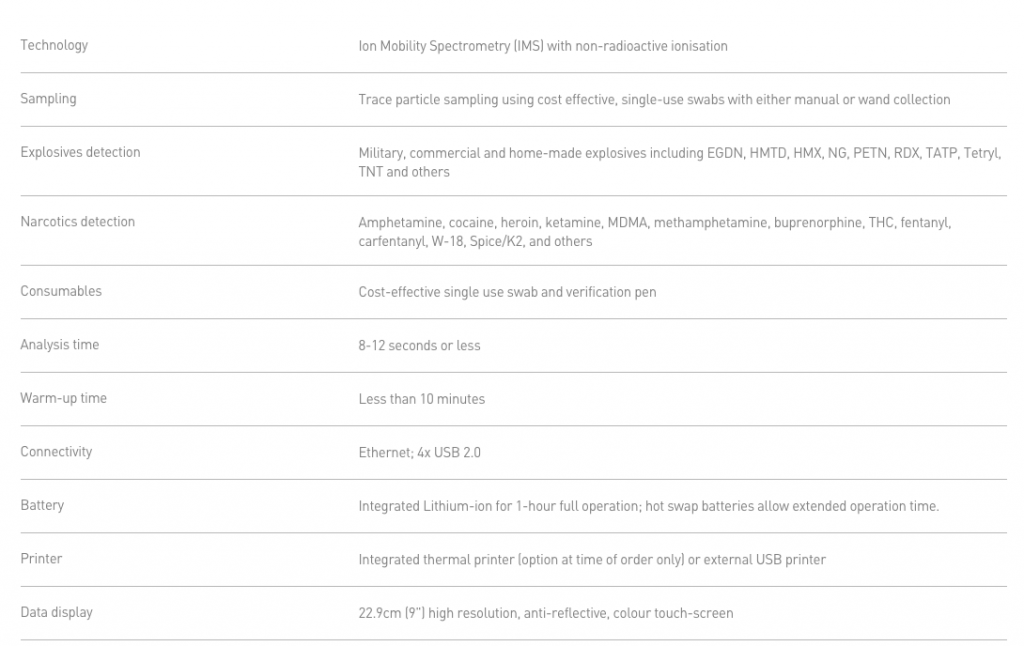This screenshot has height=646, width=1024.
Task: Select the Data display row label
Action: click(56, 612)
